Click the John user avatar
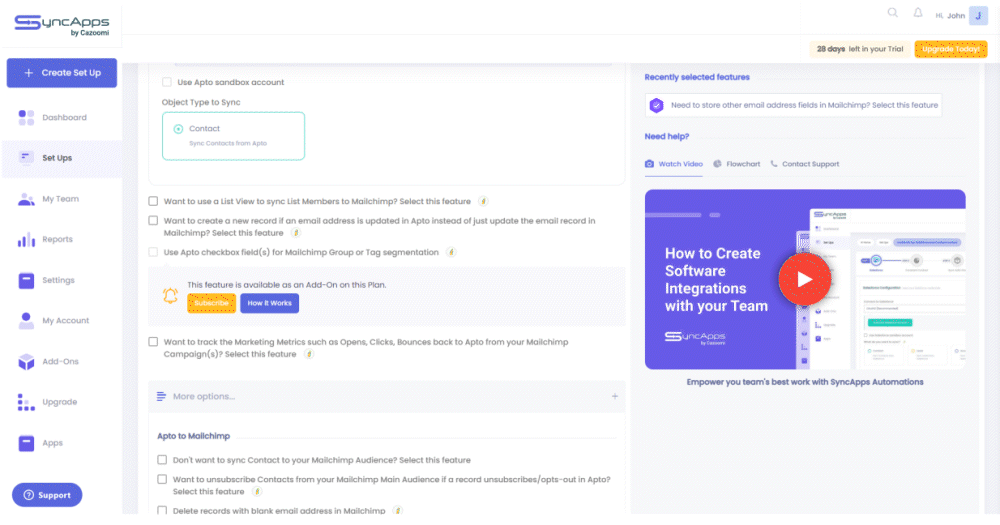1000x525 pixels. click(x=978, y=15)
